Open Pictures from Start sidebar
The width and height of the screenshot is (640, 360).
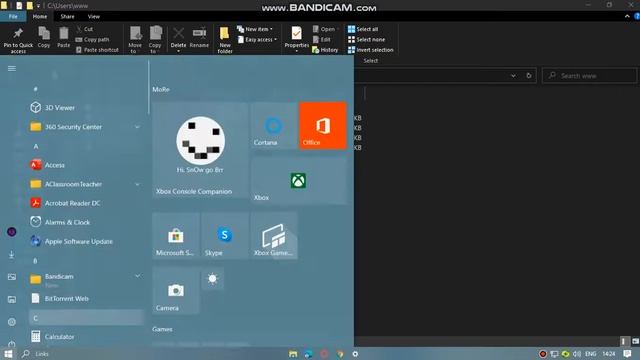[x=12, y=277]
